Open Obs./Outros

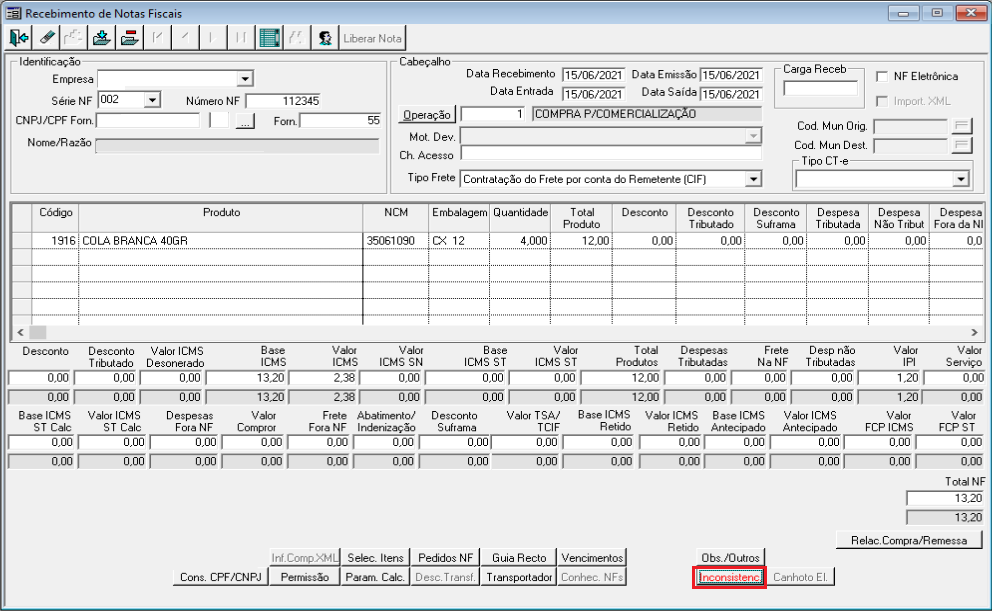pos(730,558)
